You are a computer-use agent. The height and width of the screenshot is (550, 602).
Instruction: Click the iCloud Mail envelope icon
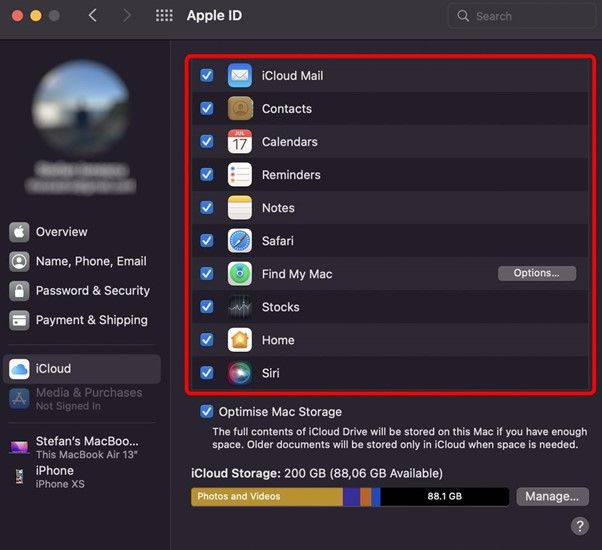pyautogui.click(x=239, y=76)
